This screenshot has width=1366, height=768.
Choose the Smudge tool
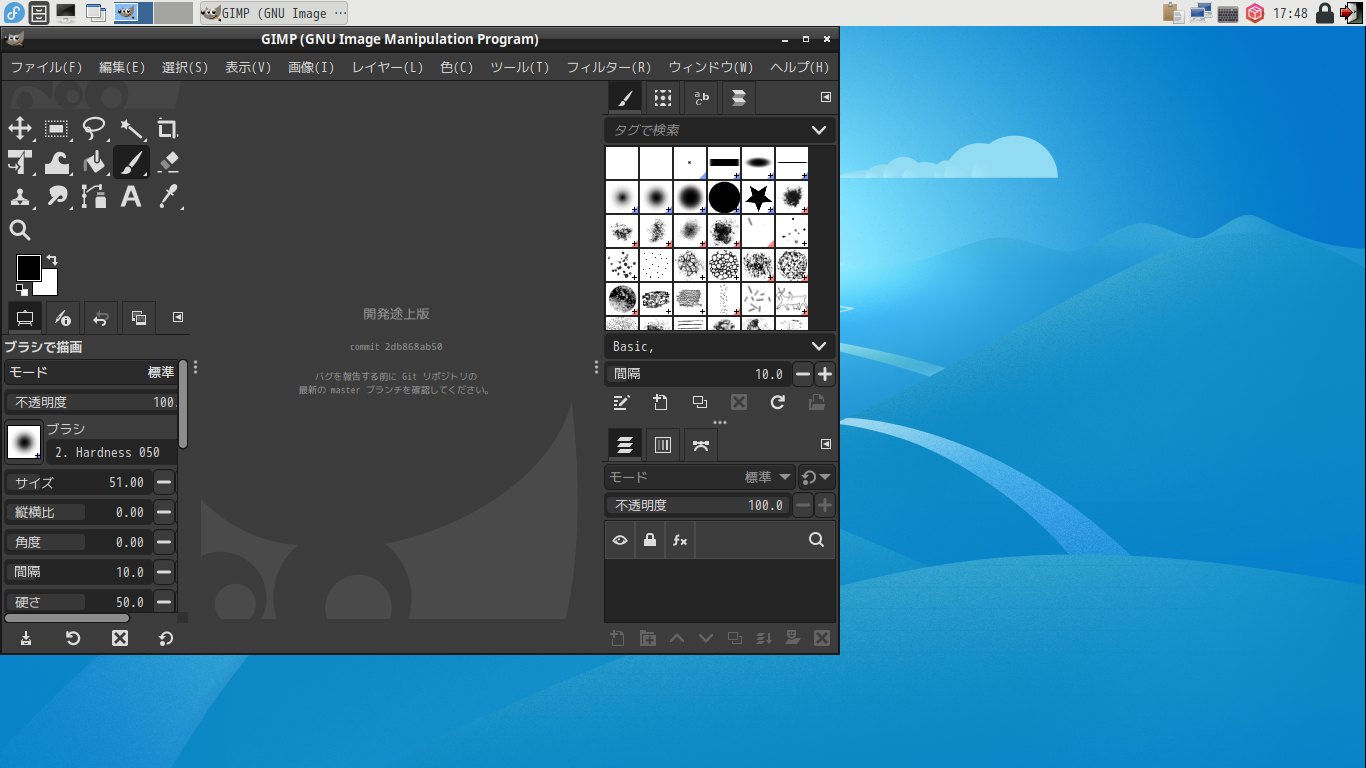[x=57, y=196]
